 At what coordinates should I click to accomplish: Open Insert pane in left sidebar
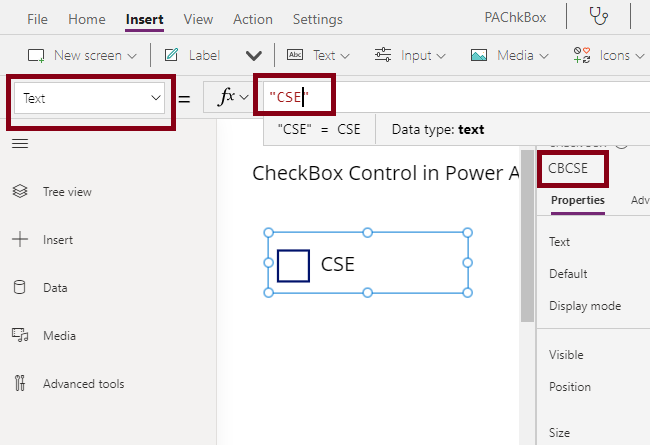coord(58,240)
